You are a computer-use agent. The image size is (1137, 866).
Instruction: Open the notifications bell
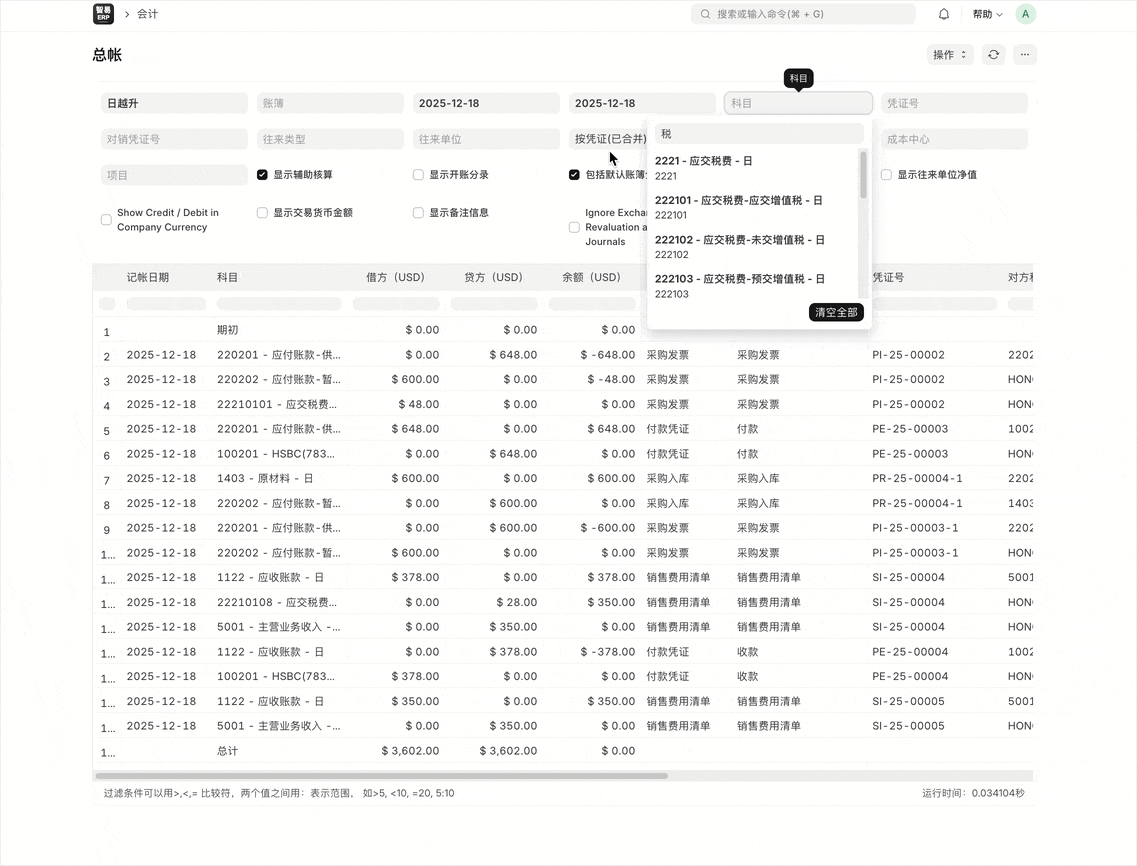[944, 14]
